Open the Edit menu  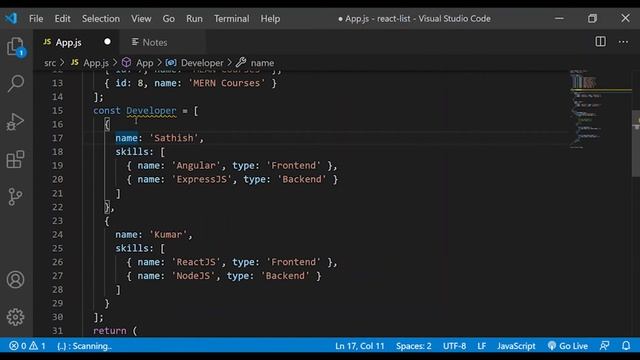click(62, 19)
